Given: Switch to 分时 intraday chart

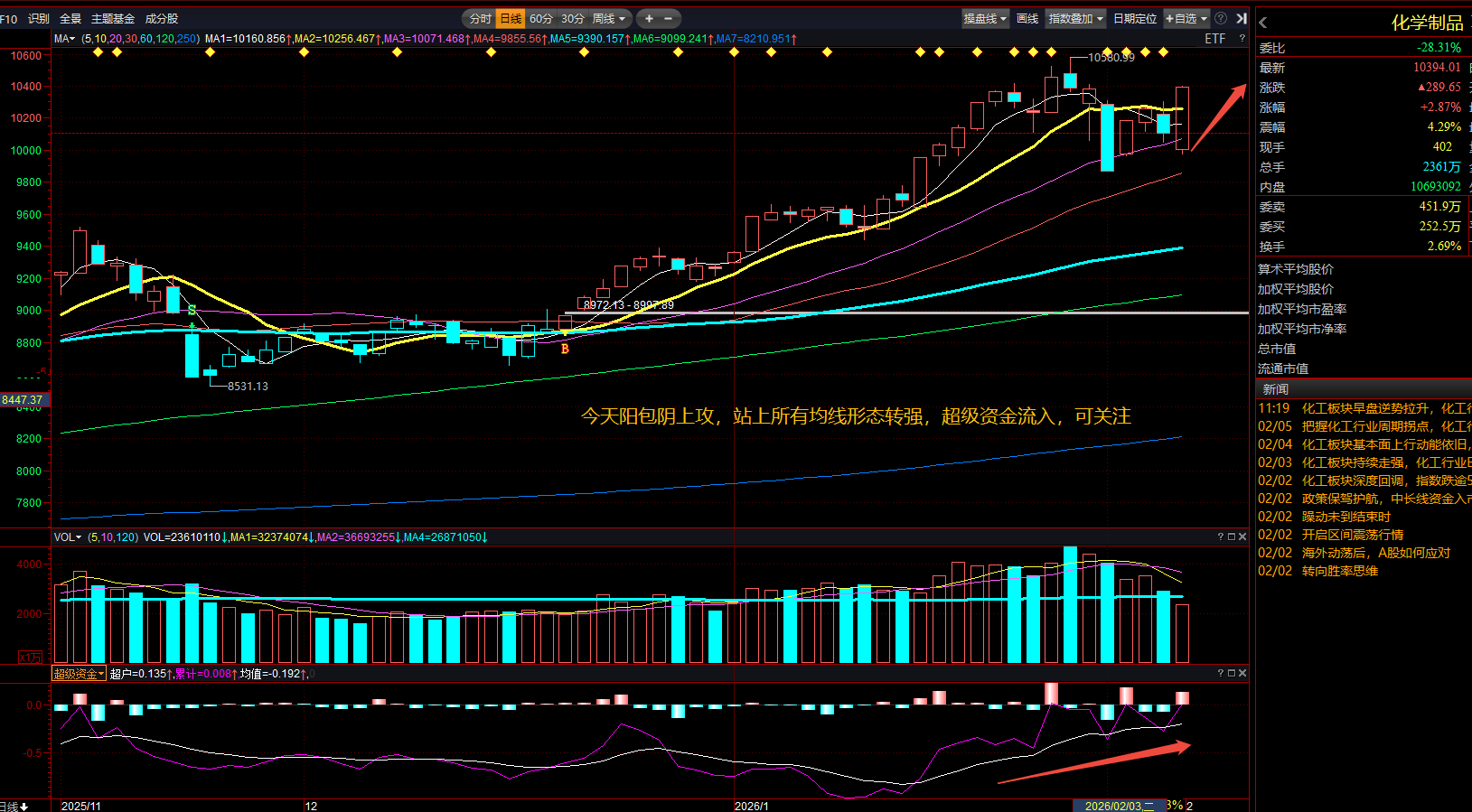Looking at the screenshot, I should pos(480,18).
